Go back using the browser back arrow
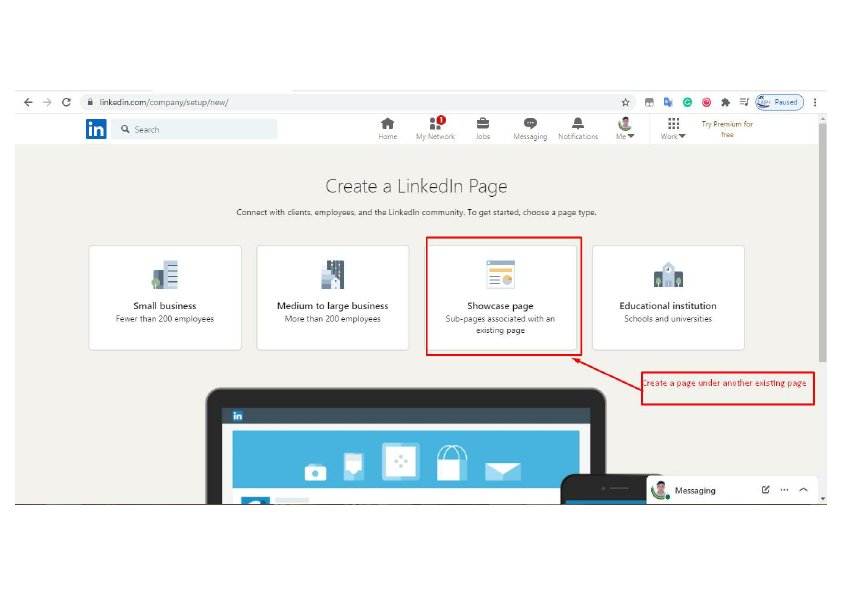The width and height of the screenshot is (842, 595). [28, 102]
